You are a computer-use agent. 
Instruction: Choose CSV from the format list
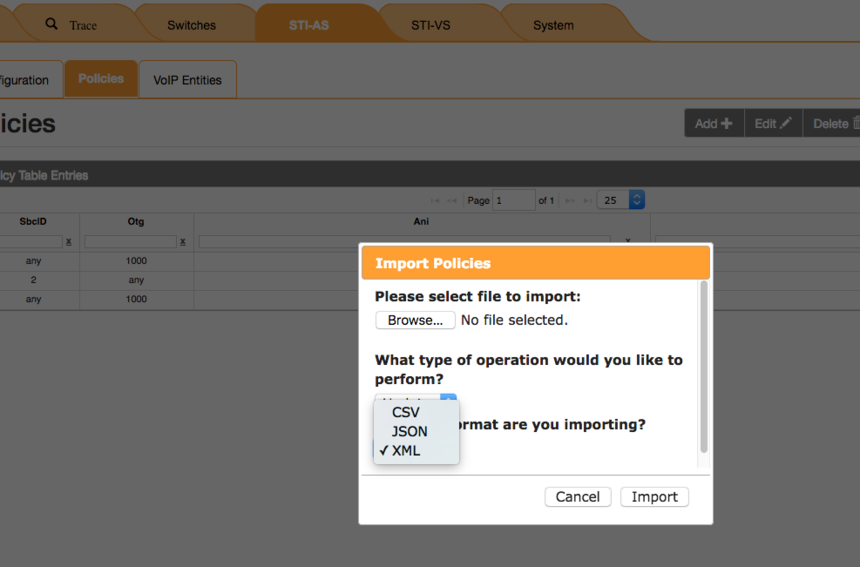click(x=406, y=412)
